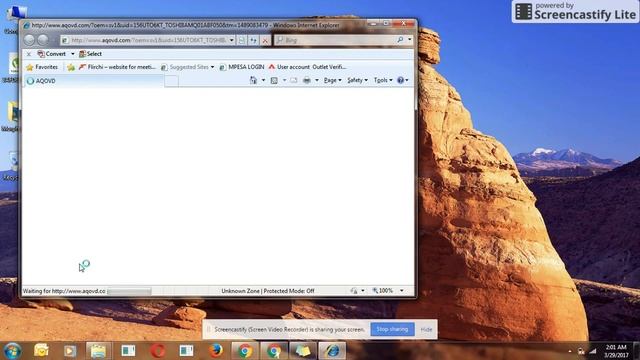Image resolution: width=640 pixels, height=360 pixels.
Task: Open the User account Outlet Verifi favorite
Action: (307, 67)
